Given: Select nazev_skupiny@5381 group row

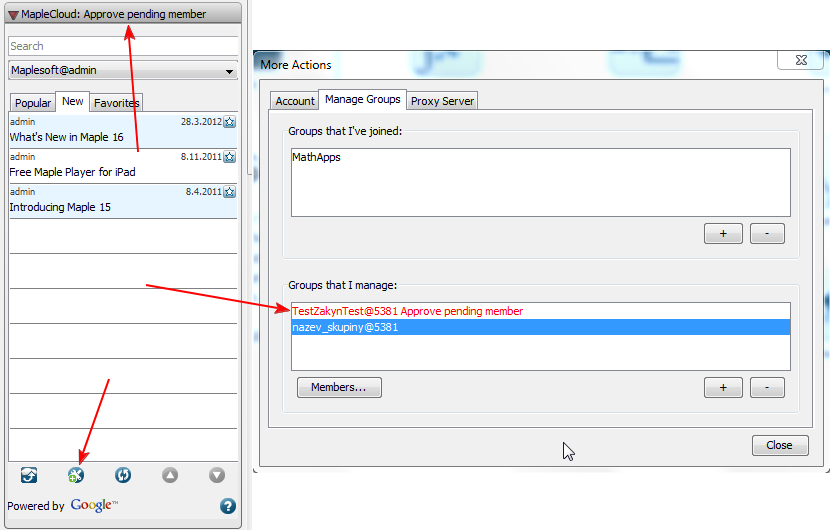Looking at the screenshot, I should pos(541,327).
